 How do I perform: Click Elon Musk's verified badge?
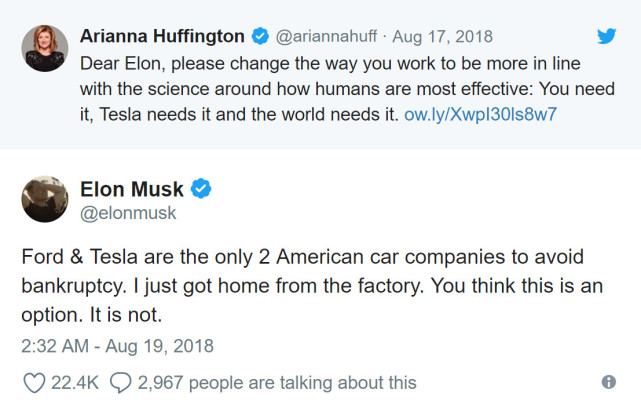(200, 189)
